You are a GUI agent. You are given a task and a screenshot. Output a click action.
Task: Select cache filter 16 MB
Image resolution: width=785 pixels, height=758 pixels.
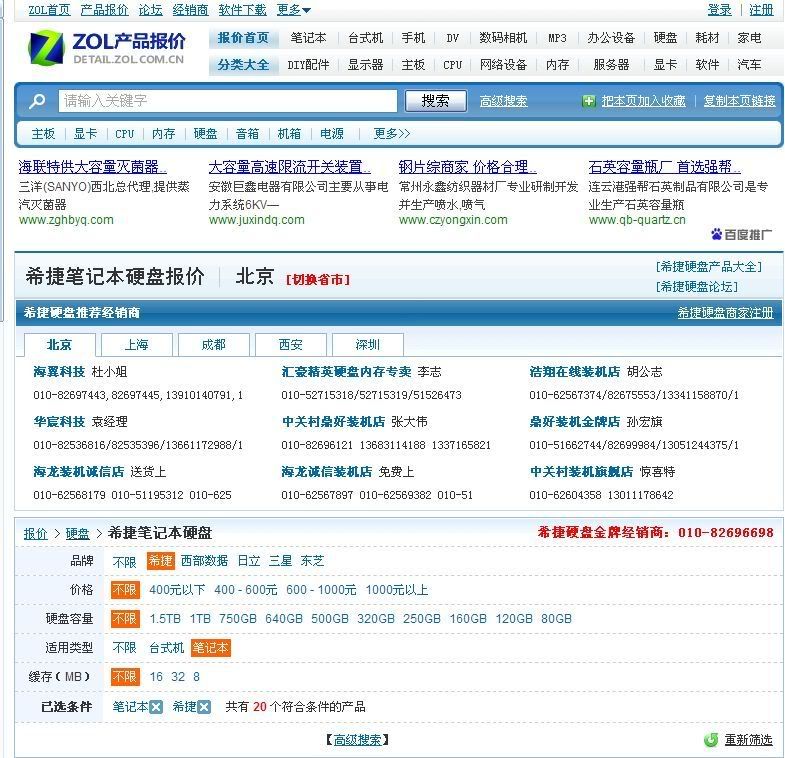click(x=156, y=677)
